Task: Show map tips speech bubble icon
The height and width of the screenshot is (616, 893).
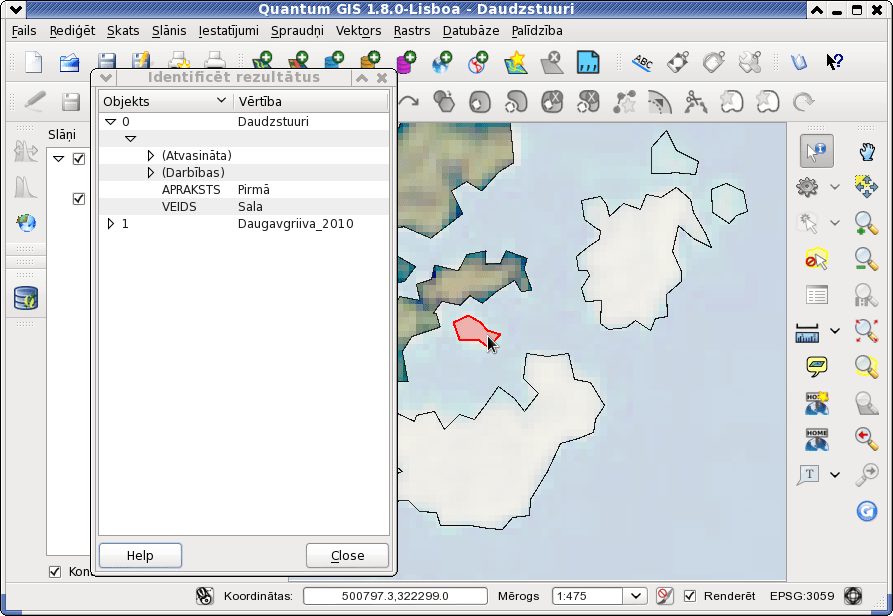Action: [817, 367]
